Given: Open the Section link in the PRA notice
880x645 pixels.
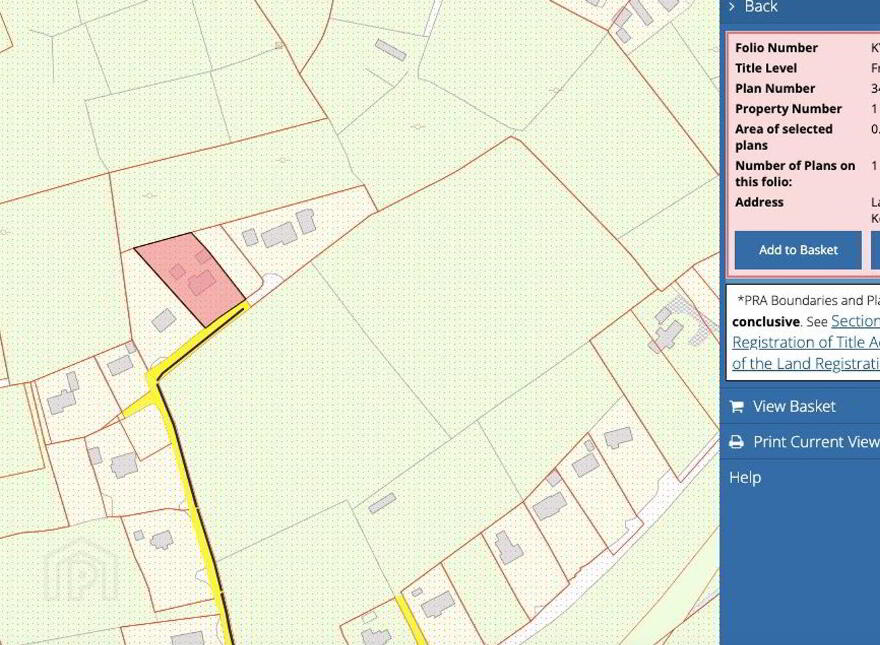Looking at the screenshot, I should coord(855,321).
